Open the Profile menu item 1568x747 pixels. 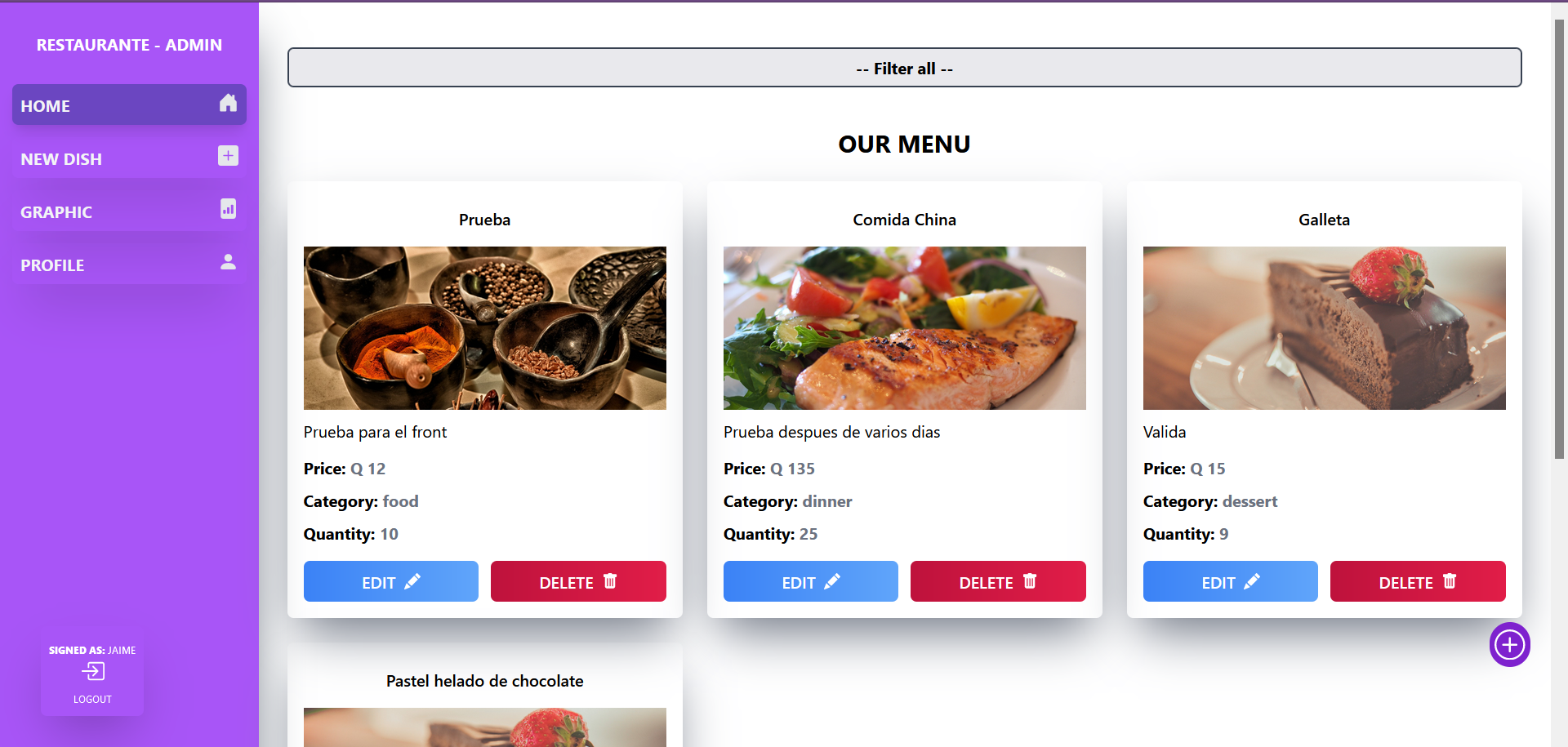[52, 265]
